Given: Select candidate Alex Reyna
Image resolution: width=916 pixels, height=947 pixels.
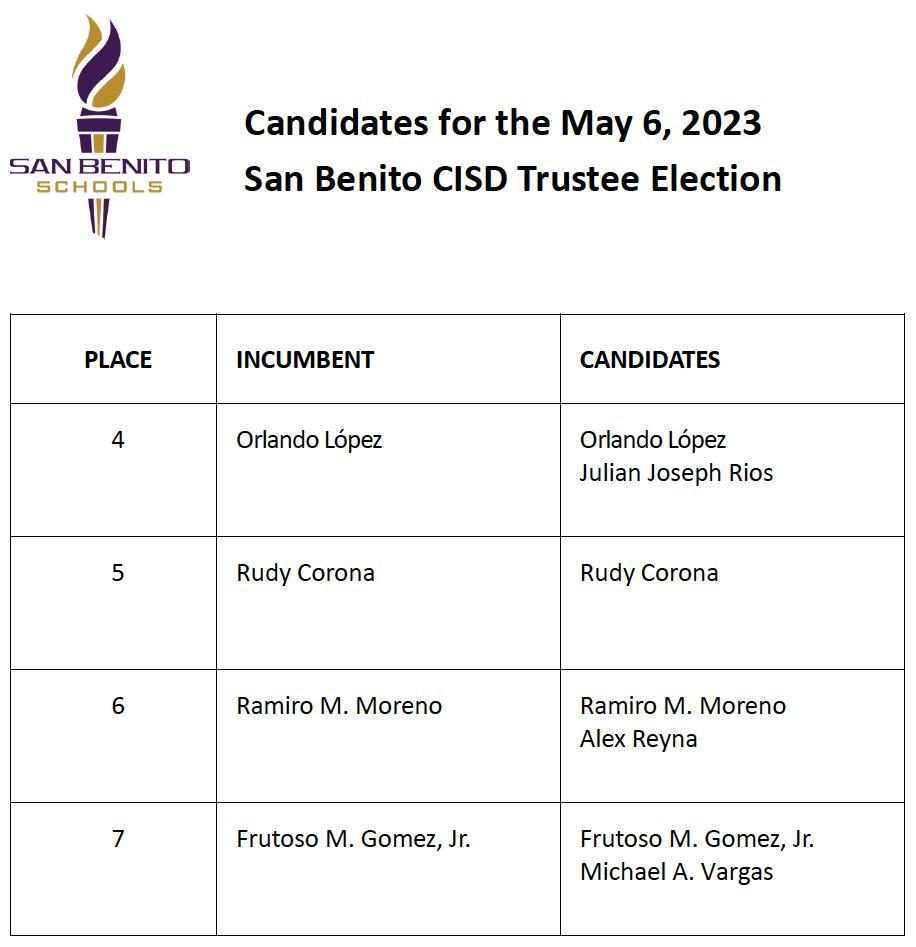Looking at the screenshot, I should click(638, 739).
